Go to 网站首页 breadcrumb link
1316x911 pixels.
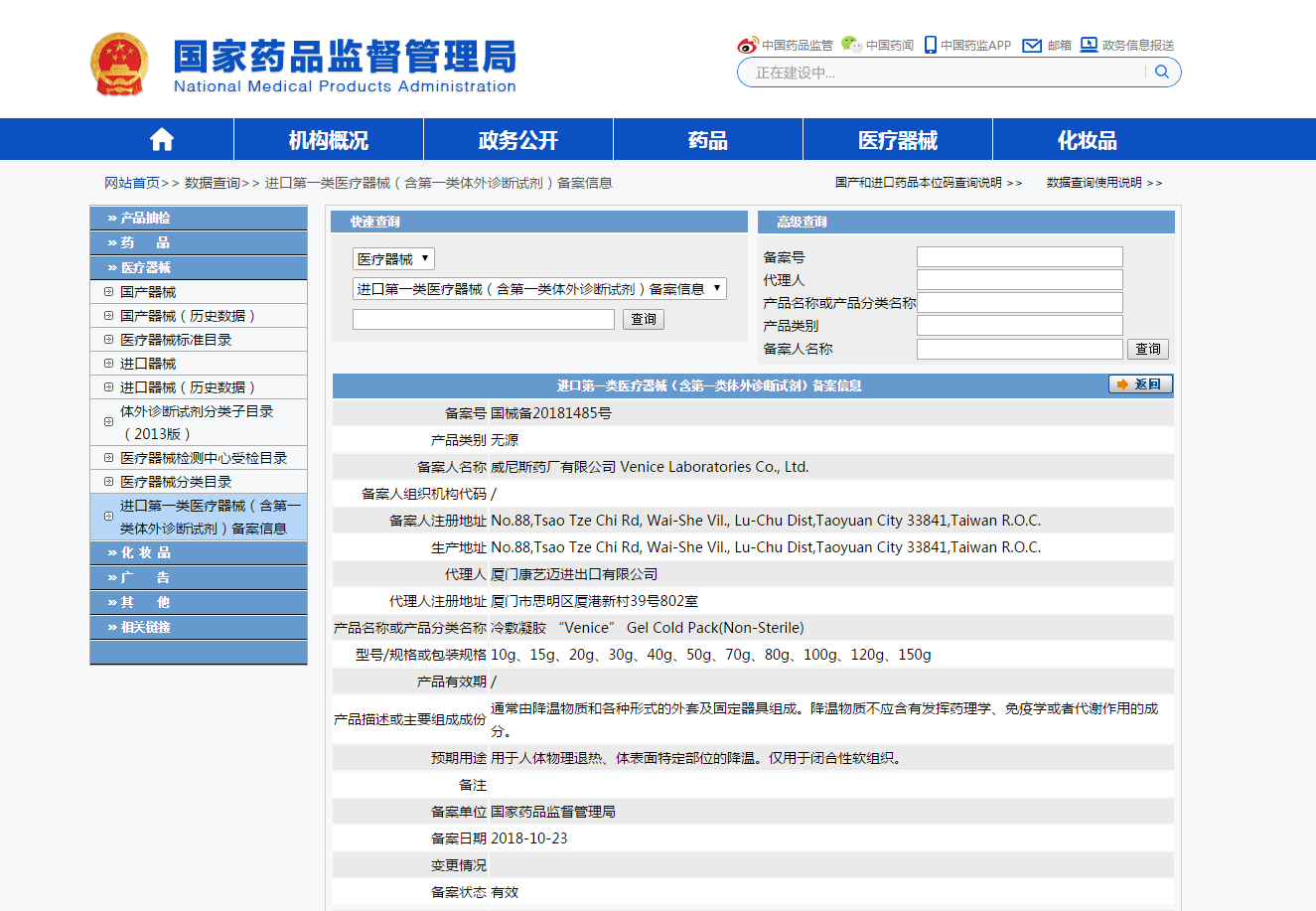[x=132, y=183]
